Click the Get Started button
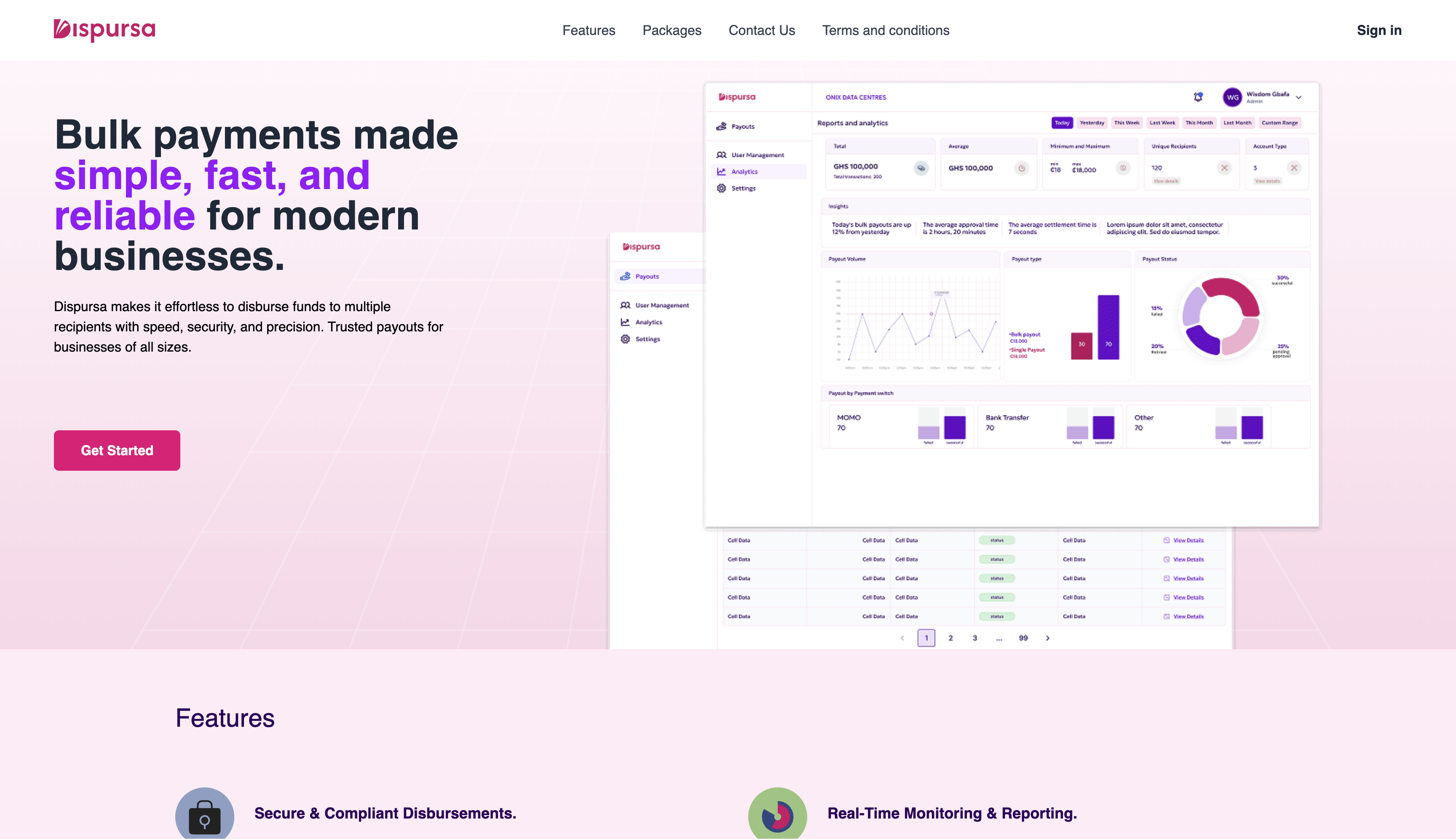This screenshot has width=1456, height=840. point(117,451)
